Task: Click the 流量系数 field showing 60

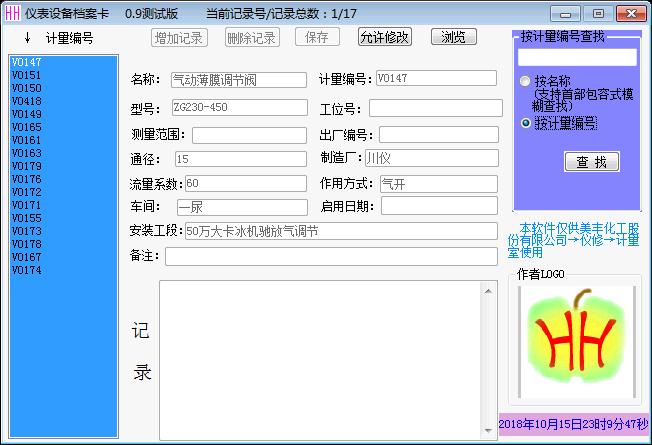Action: 246,183
